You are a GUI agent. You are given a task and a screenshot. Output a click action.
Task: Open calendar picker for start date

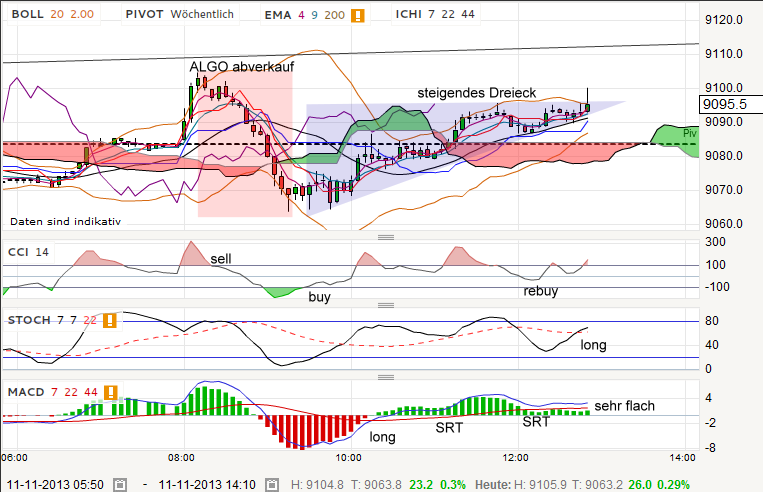pos(120,485)
